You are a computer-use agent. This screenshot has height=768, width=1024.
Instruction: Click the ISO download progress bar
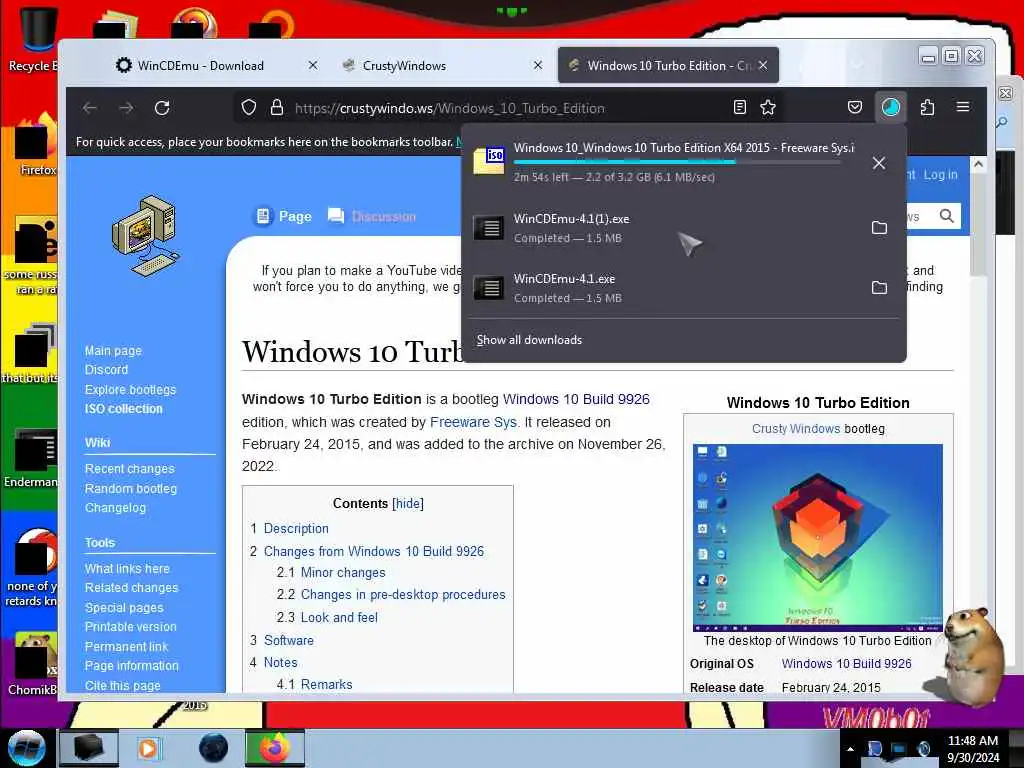click(x=677, y=162)
